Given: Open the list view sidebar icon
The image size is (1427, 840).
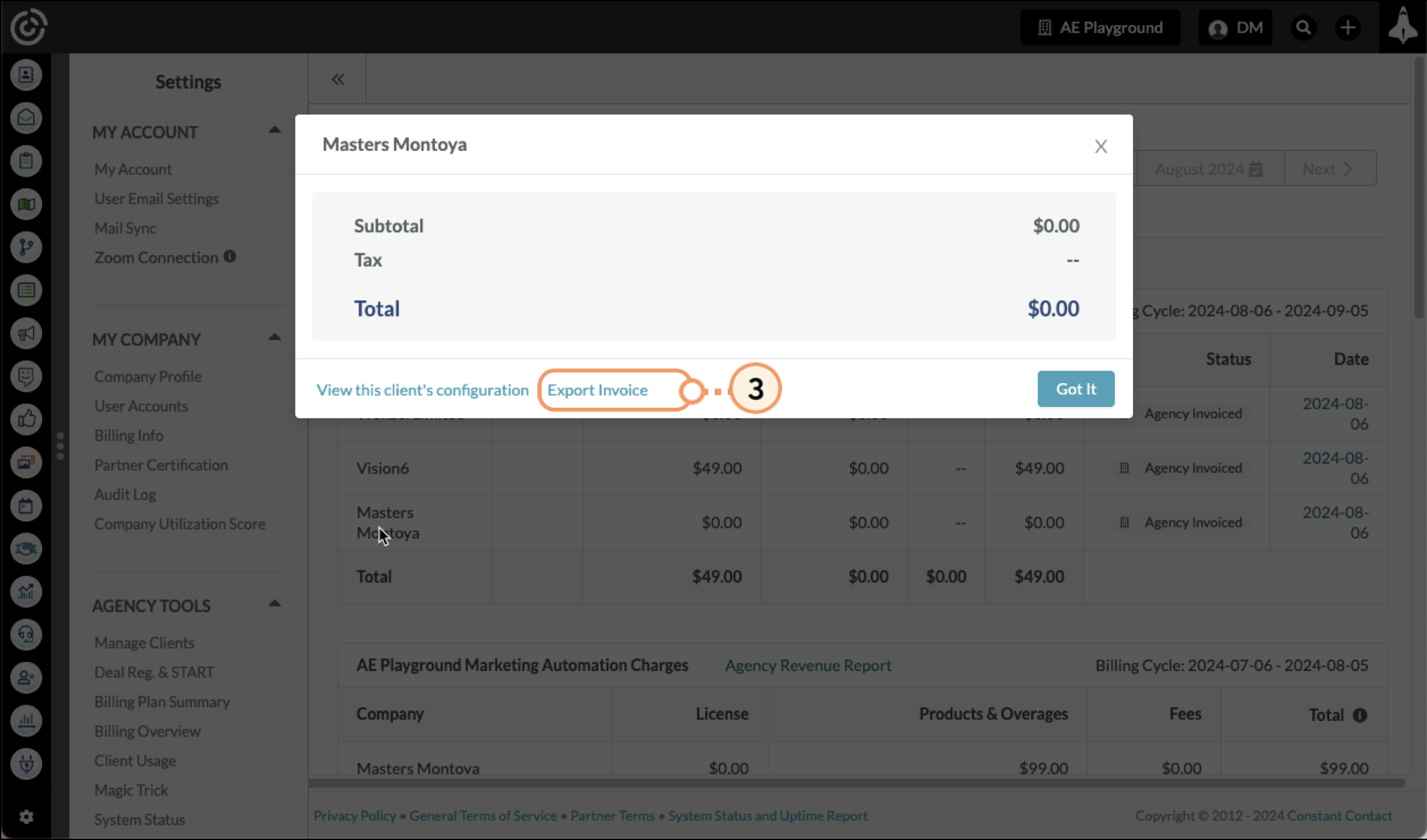Looking at the screenshot, I should [26, 290].
